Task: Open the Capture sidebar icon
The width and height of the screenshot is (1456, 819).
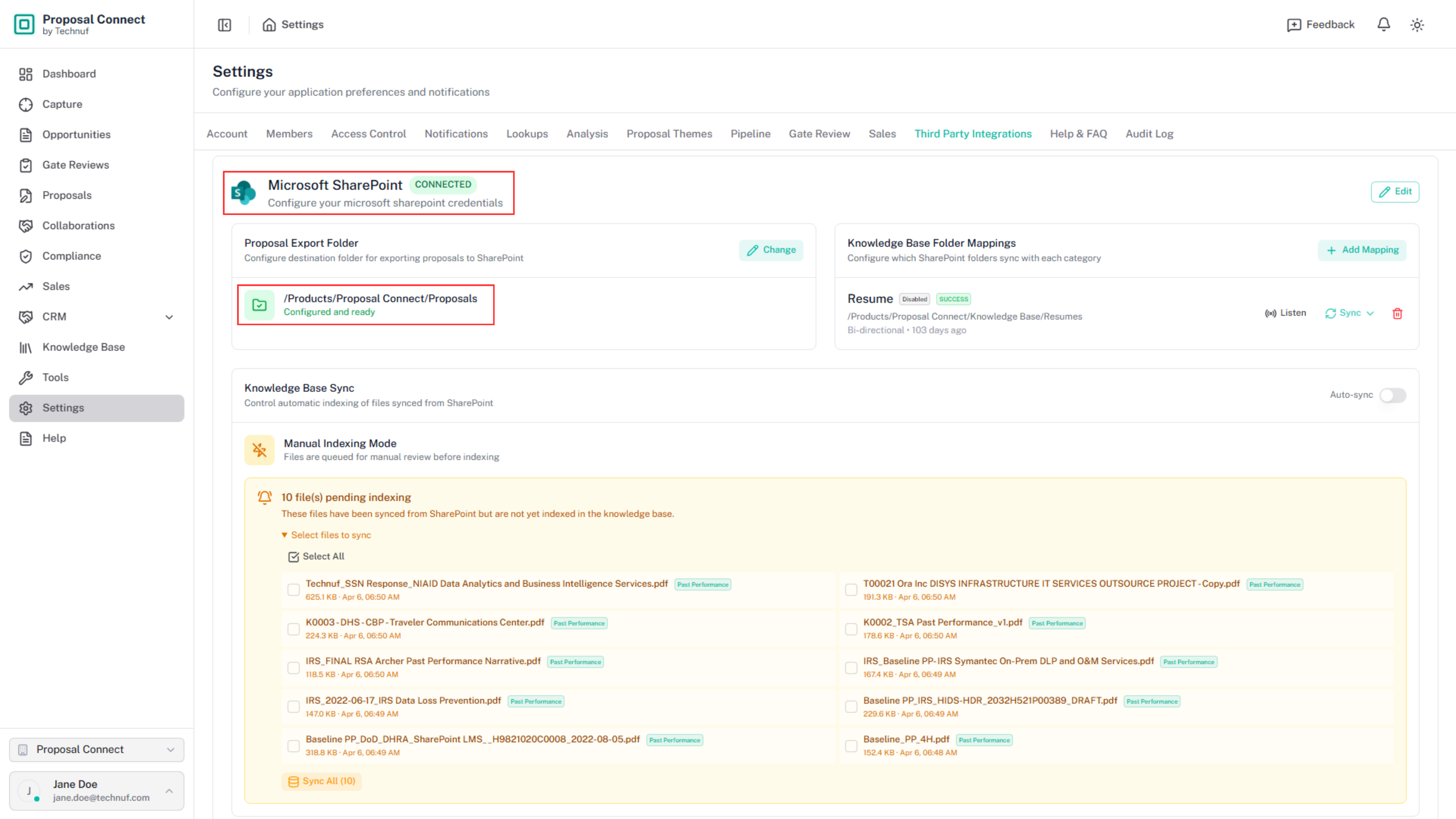Action: click(x=25, y=105)
